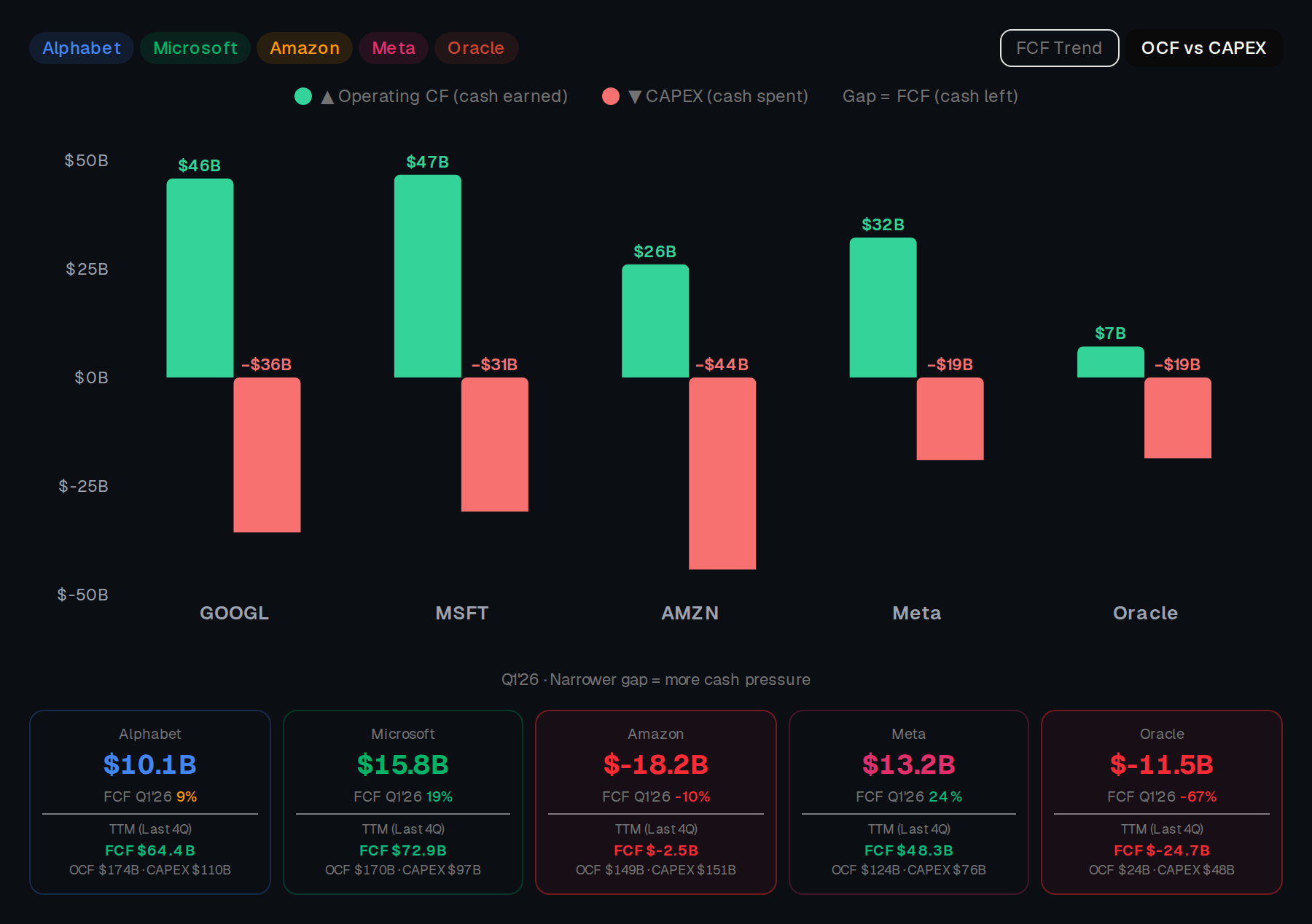This screenshot has width=1312, height=924.
Task: Click the $50B y-axis tick label
Action: pos(87,160)
